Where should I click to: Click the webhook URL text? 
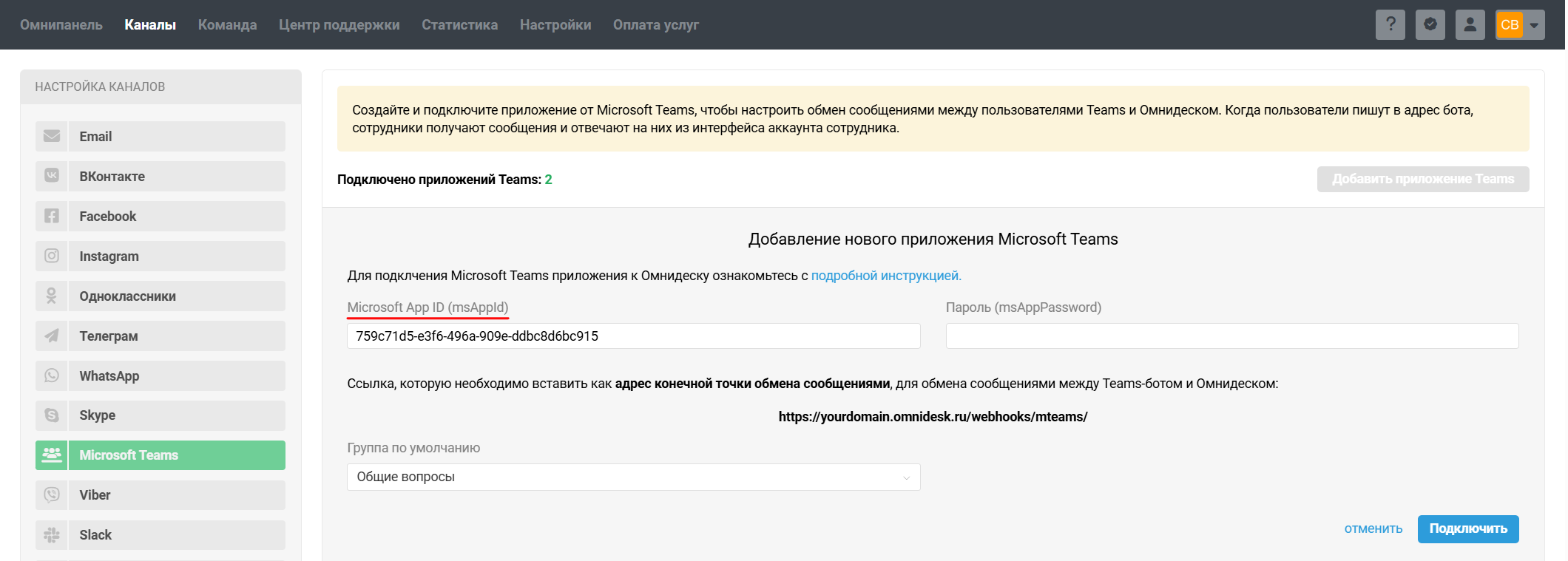click(x=933, y=416)
